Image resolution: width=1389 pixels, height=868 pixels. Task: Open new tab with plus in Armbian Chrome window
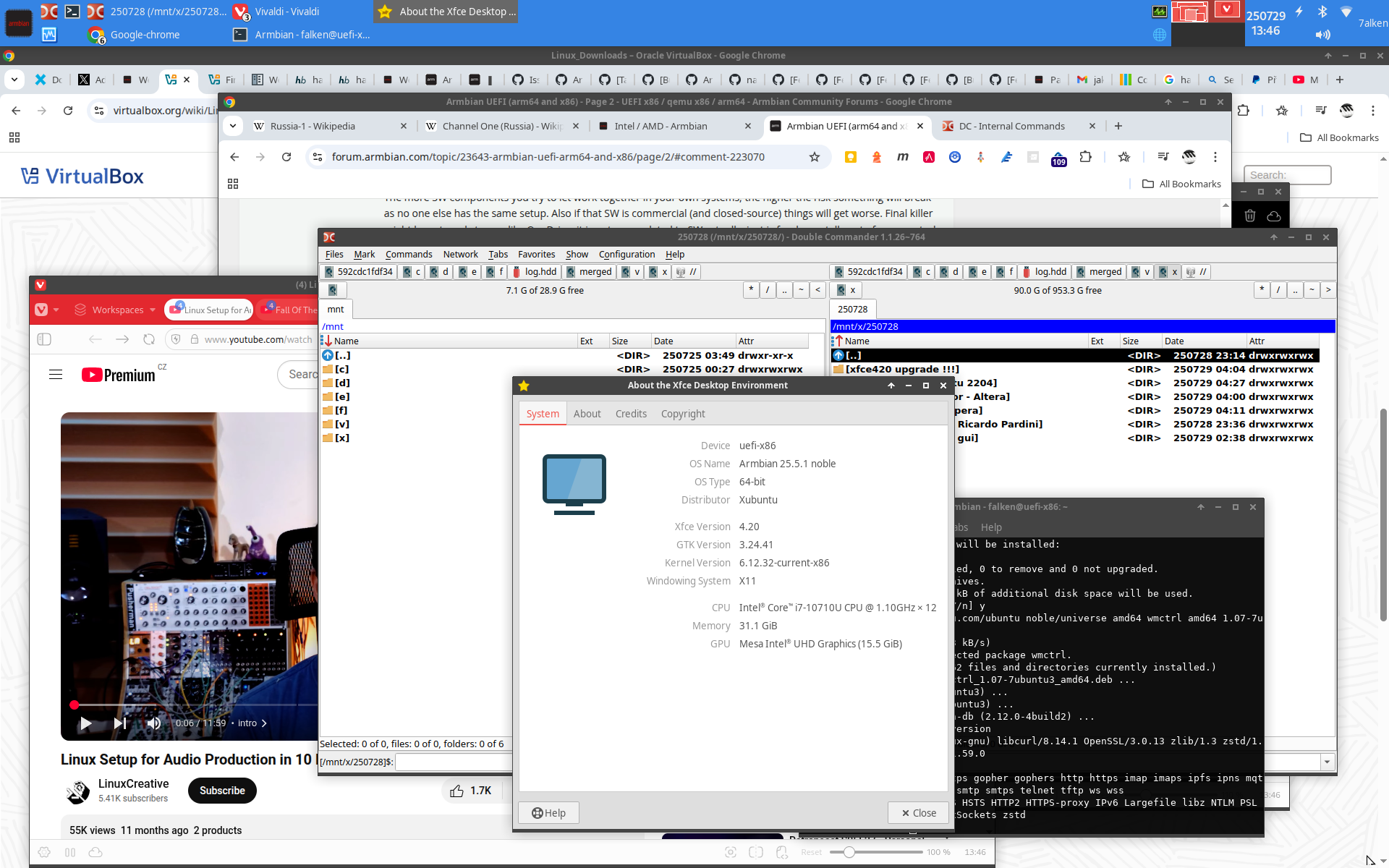coord(1118,126)
